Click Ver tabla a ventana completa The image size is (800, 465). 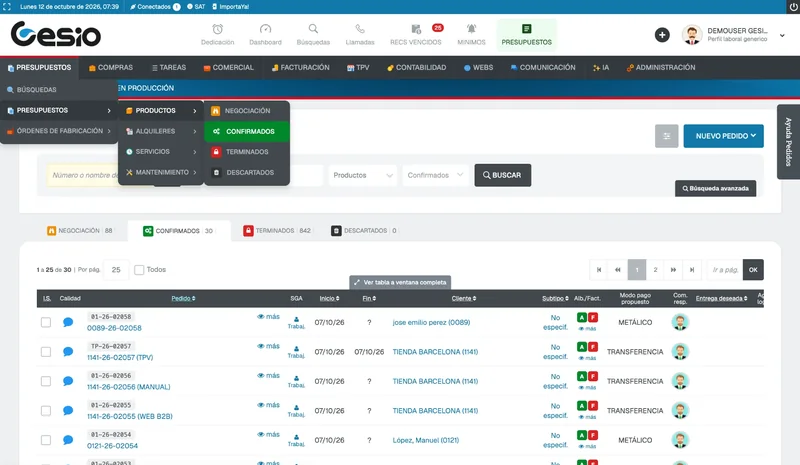(x=400, y=282)
